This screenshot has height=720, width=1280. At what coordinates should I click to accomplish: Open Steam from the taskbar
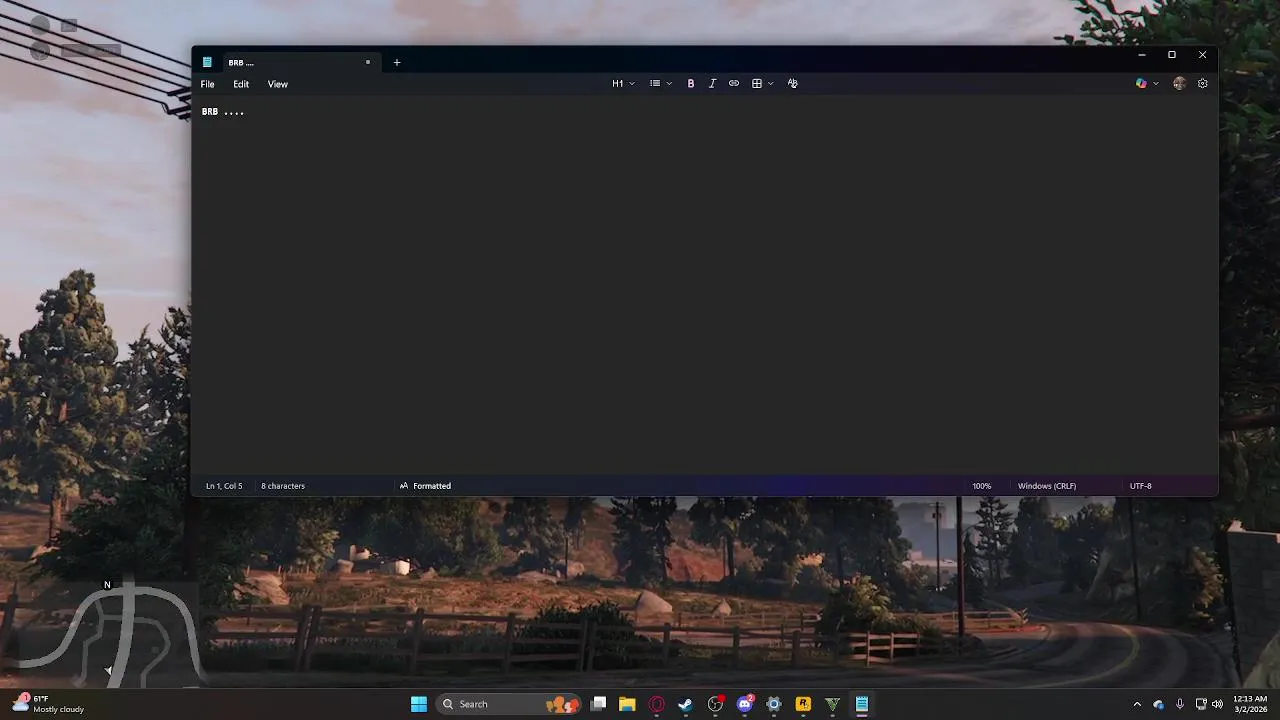click(686, 704)
